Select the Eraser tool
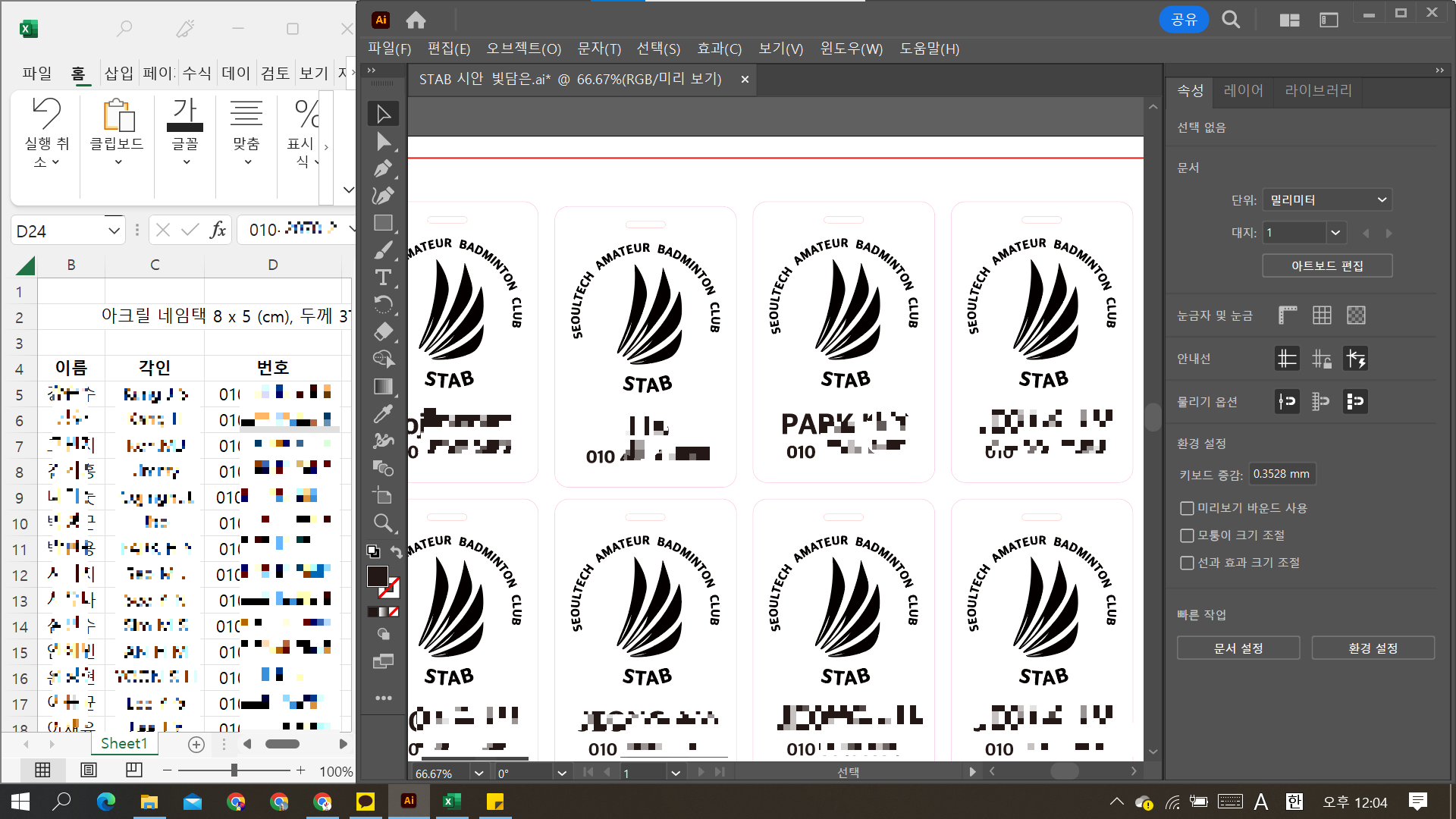Screen dimensions: 1456x819 (383, 332)
